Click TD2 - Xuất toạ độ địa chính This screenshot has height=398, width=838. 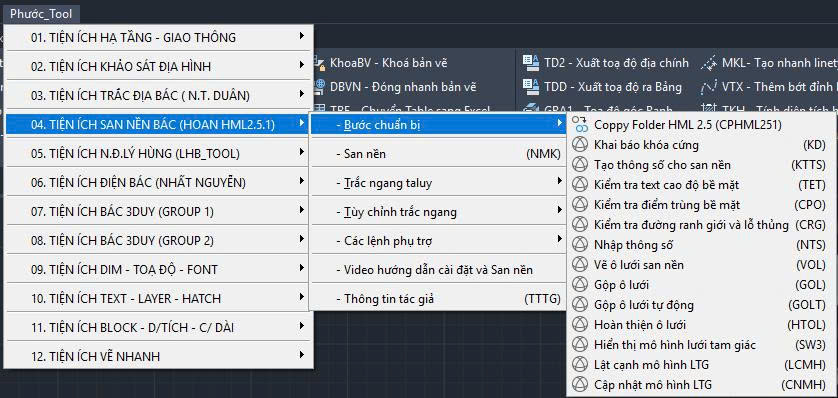click(x=606, y=63)
